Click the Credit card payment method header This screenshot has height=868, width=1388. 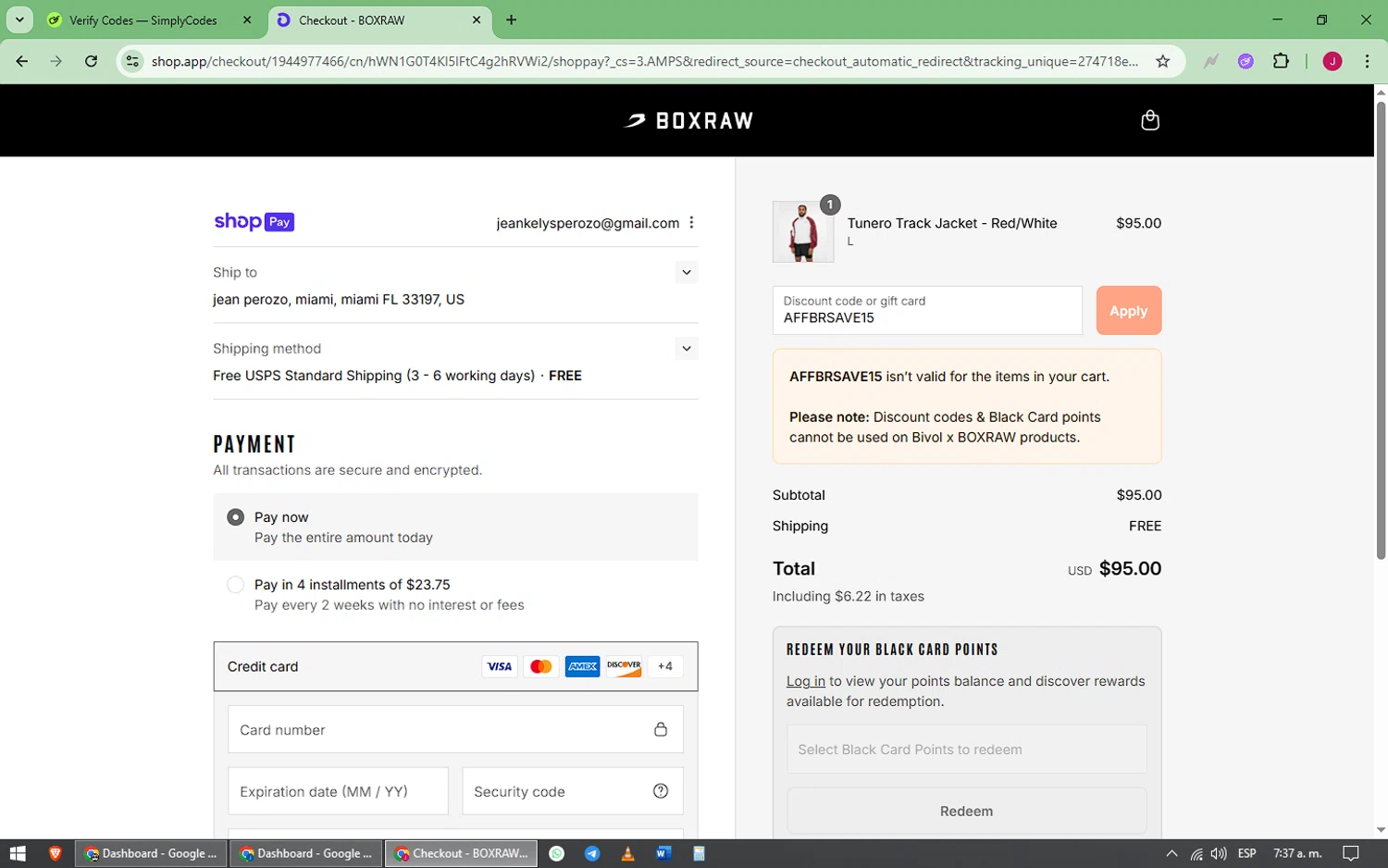click(455, 666)
